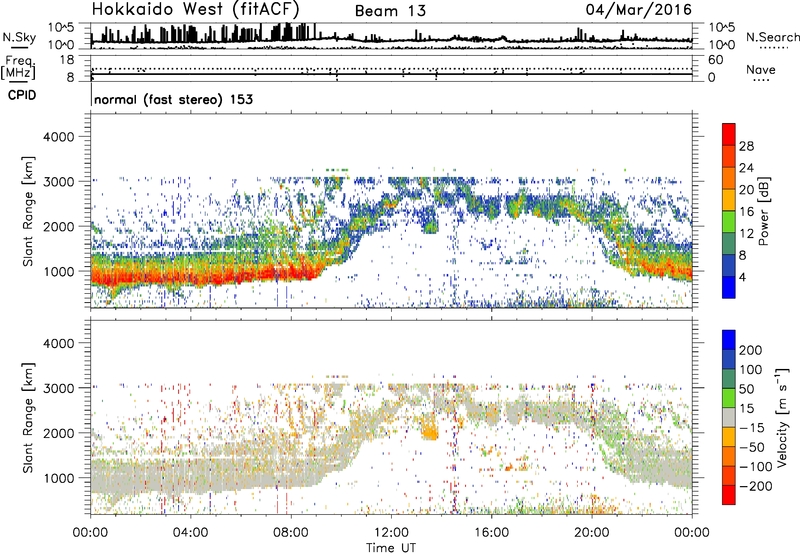
Task: Pick the red bottom segment of Velocity colorbar
Action: click(729, 495)
